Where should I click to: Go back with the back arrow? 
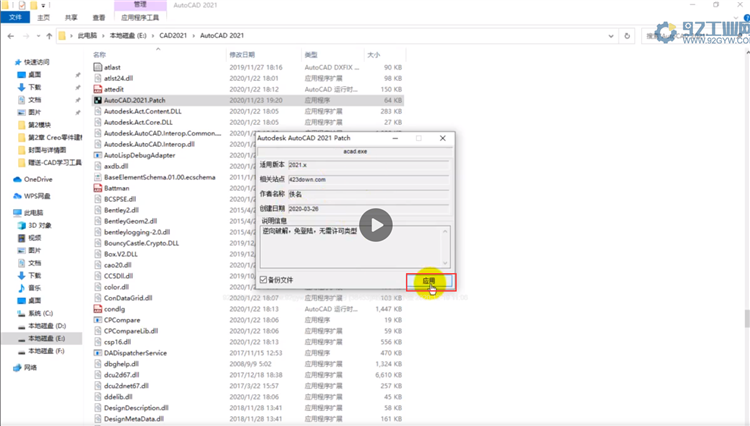[x=11, y=36]
